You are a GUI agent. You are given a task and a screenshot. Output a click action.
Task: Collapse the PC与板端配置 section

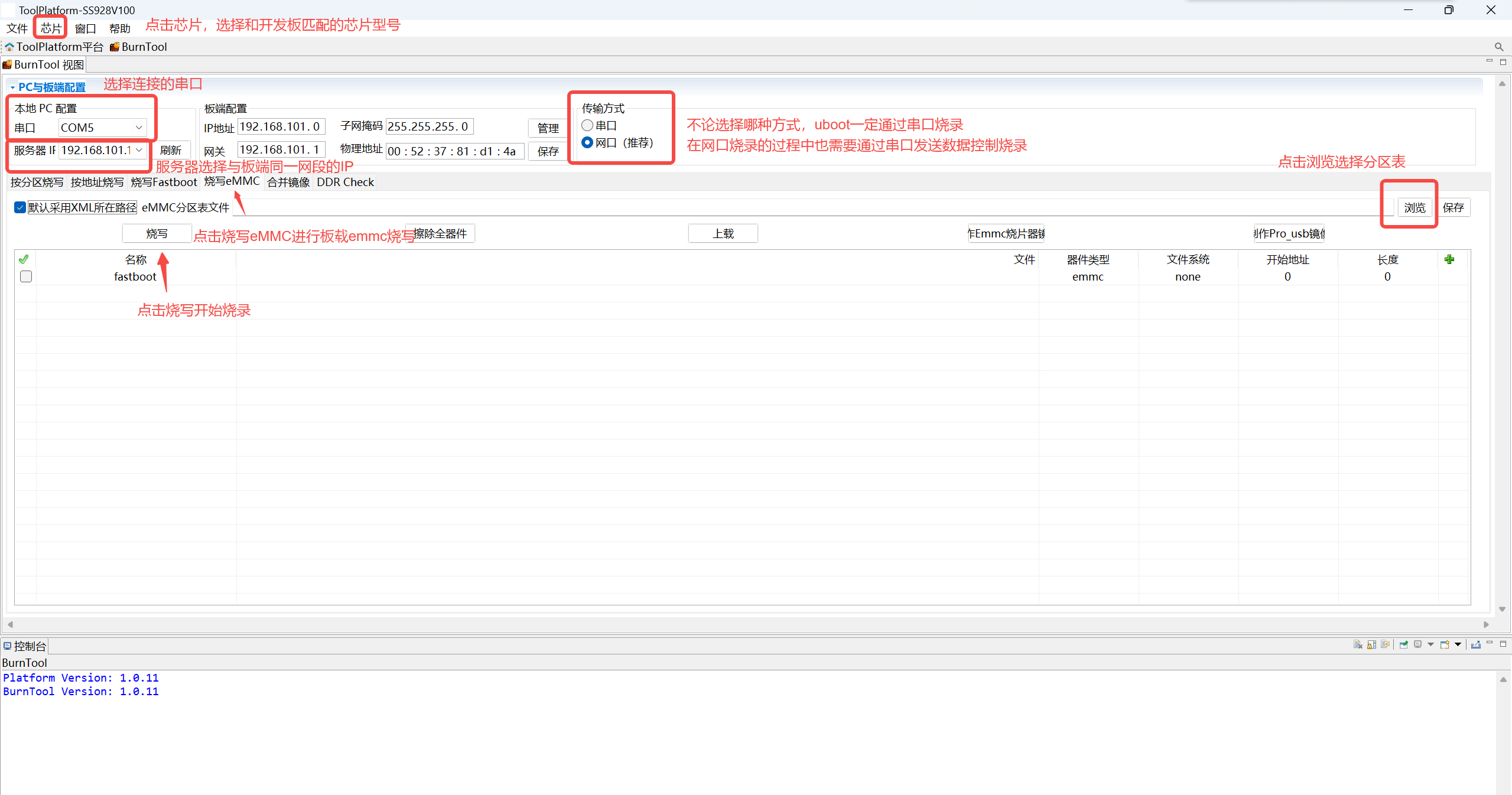(12, 87)
